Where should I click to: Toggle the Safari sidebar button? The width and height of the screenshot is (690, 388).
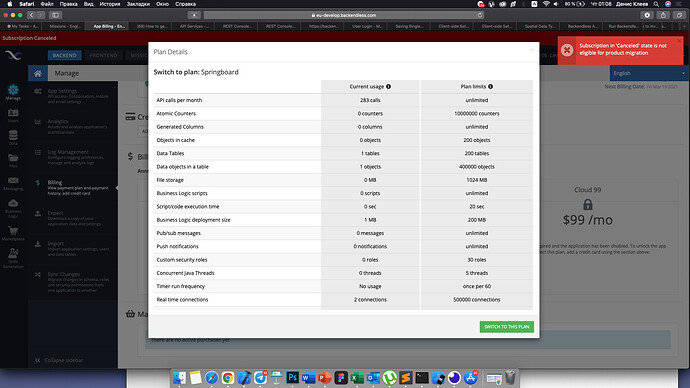pos(55,15)
